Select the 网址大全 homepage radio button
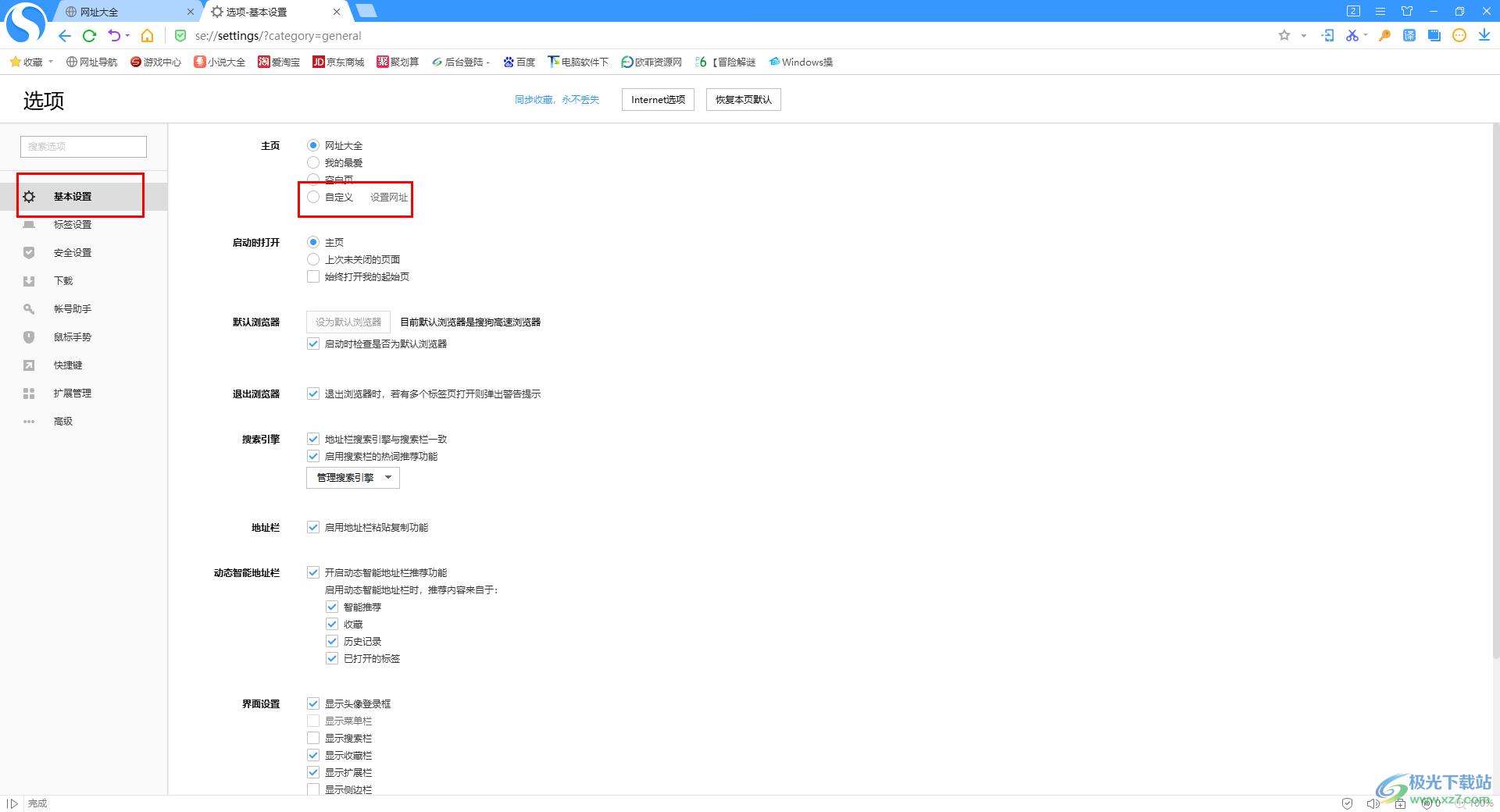 (x=313, y=145)
